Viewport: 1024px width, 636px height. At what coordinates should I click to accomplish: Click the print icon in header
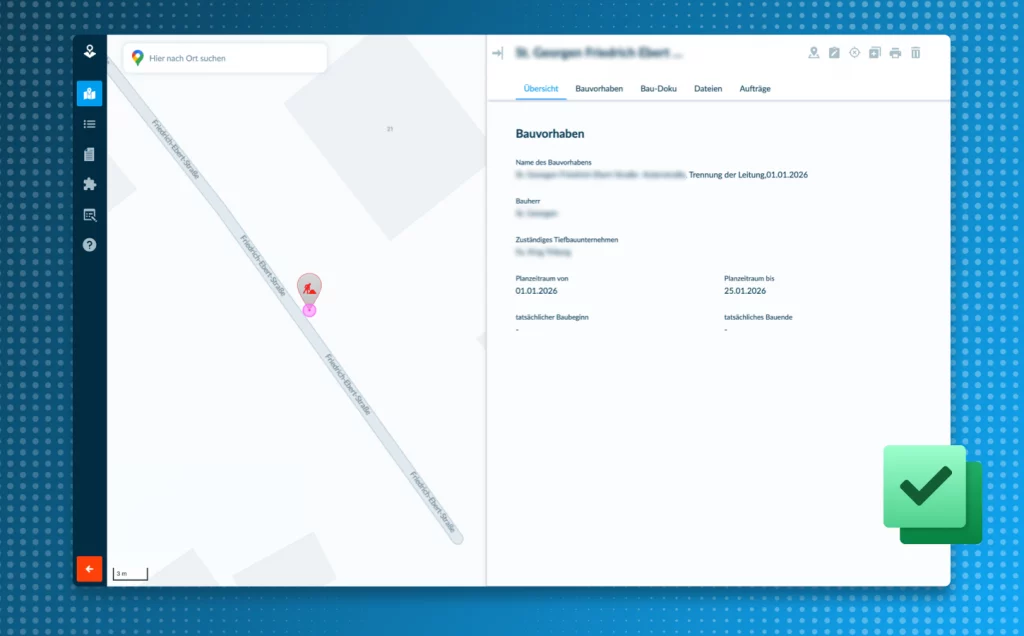click(895, 53)
